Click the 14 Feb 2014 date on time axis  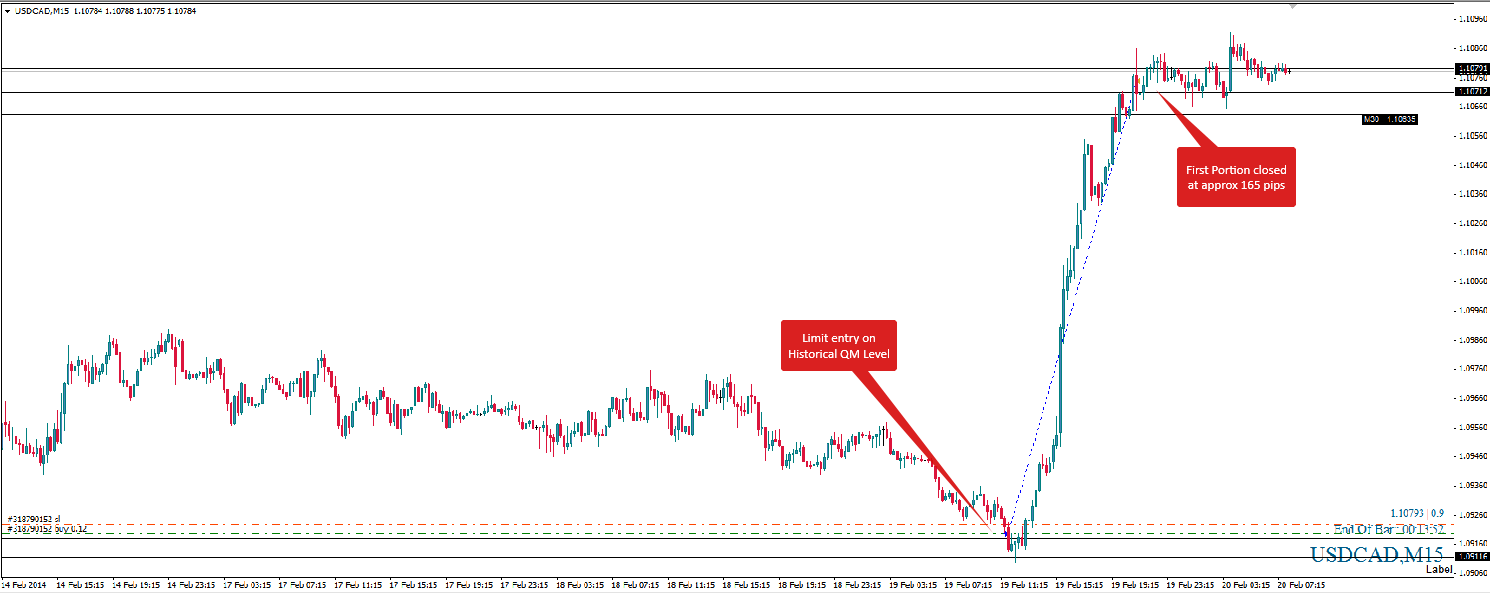coord(24,583)
